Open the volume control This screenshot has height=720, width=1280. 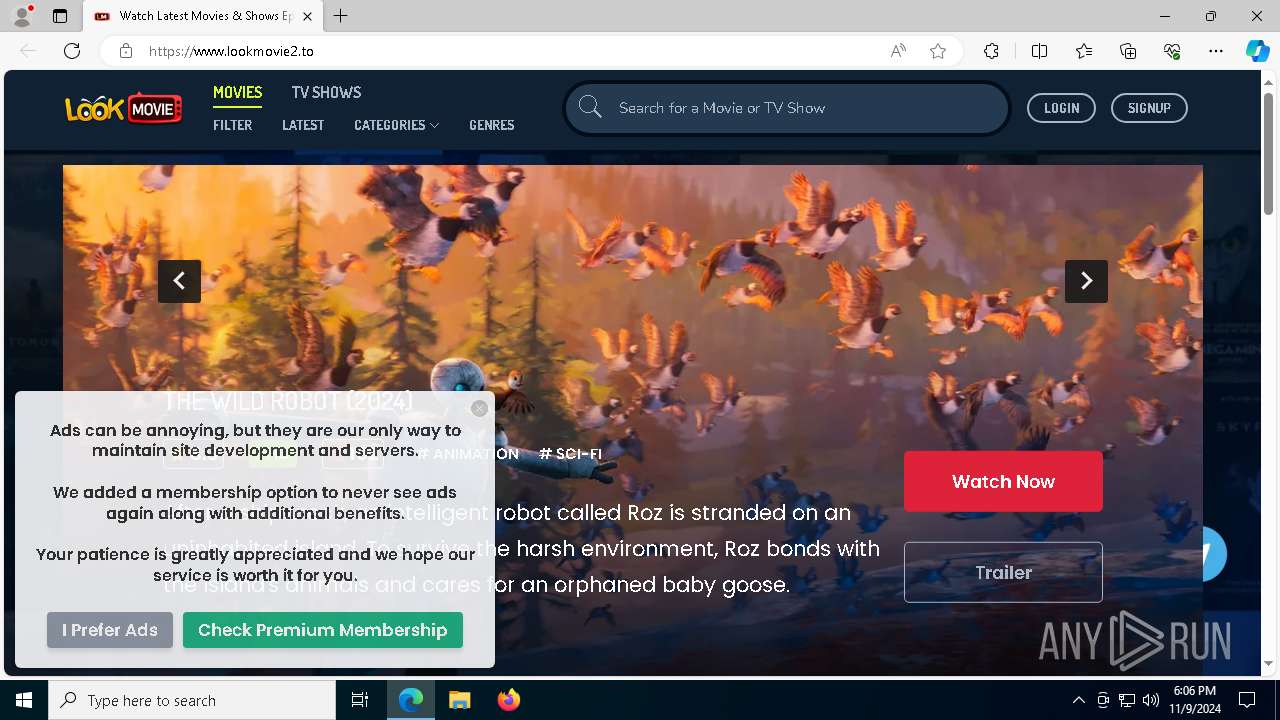click(1151, 700)
